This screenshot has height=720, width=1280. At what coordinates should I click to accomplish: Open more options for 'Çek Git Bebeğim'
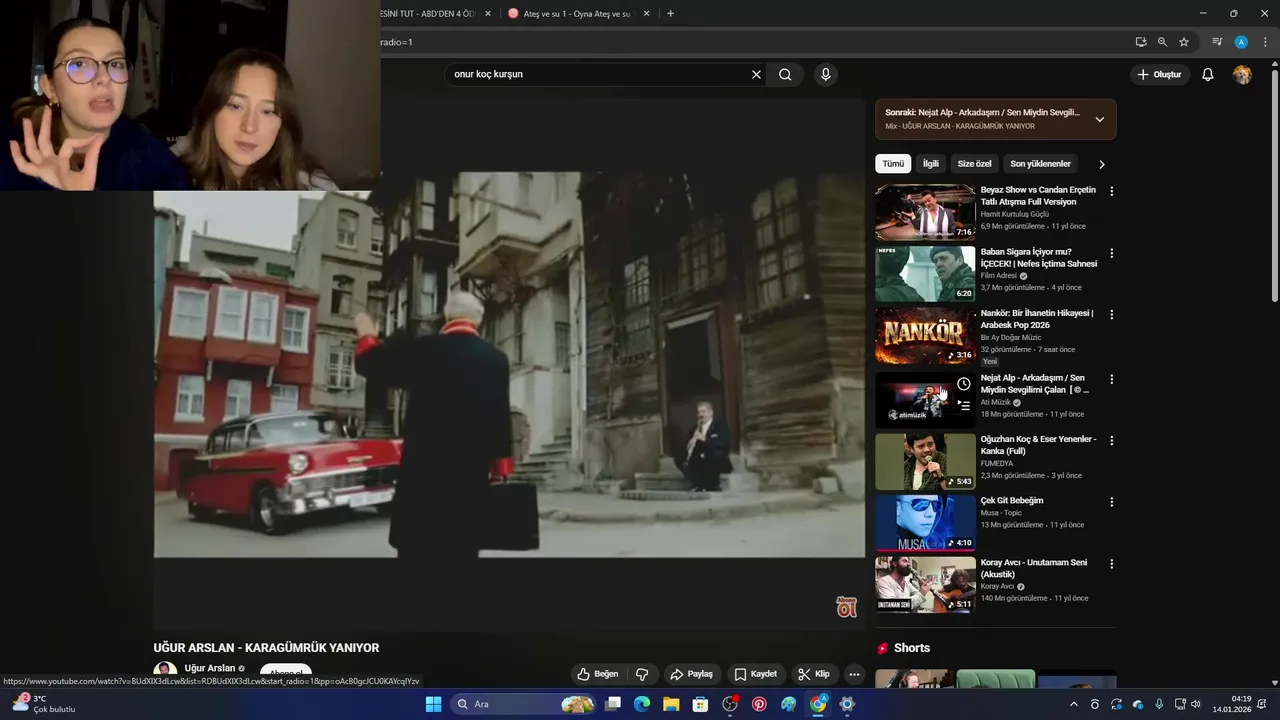click(1111, 502)
